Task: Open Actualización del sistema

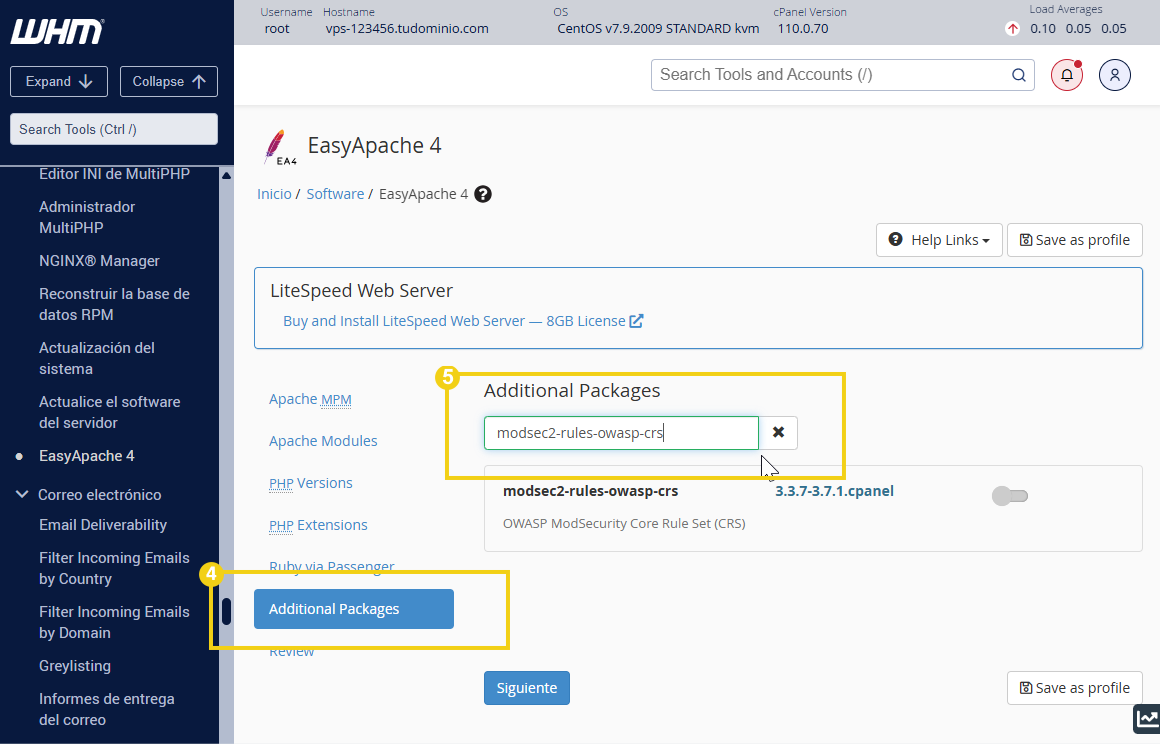Action: click(97, 358)
